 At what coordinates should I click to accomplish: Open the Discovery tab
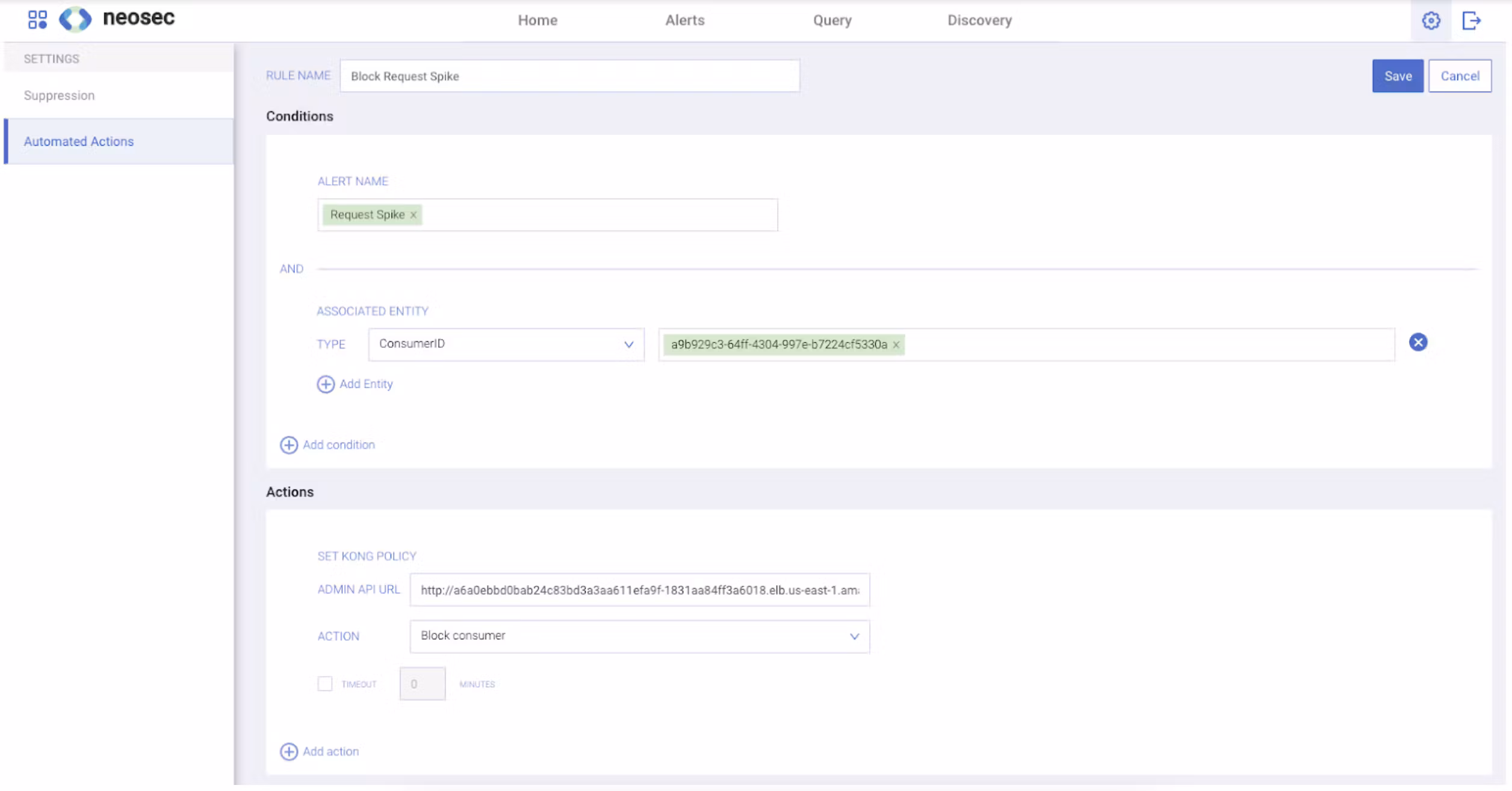click(x=979, y=20)
